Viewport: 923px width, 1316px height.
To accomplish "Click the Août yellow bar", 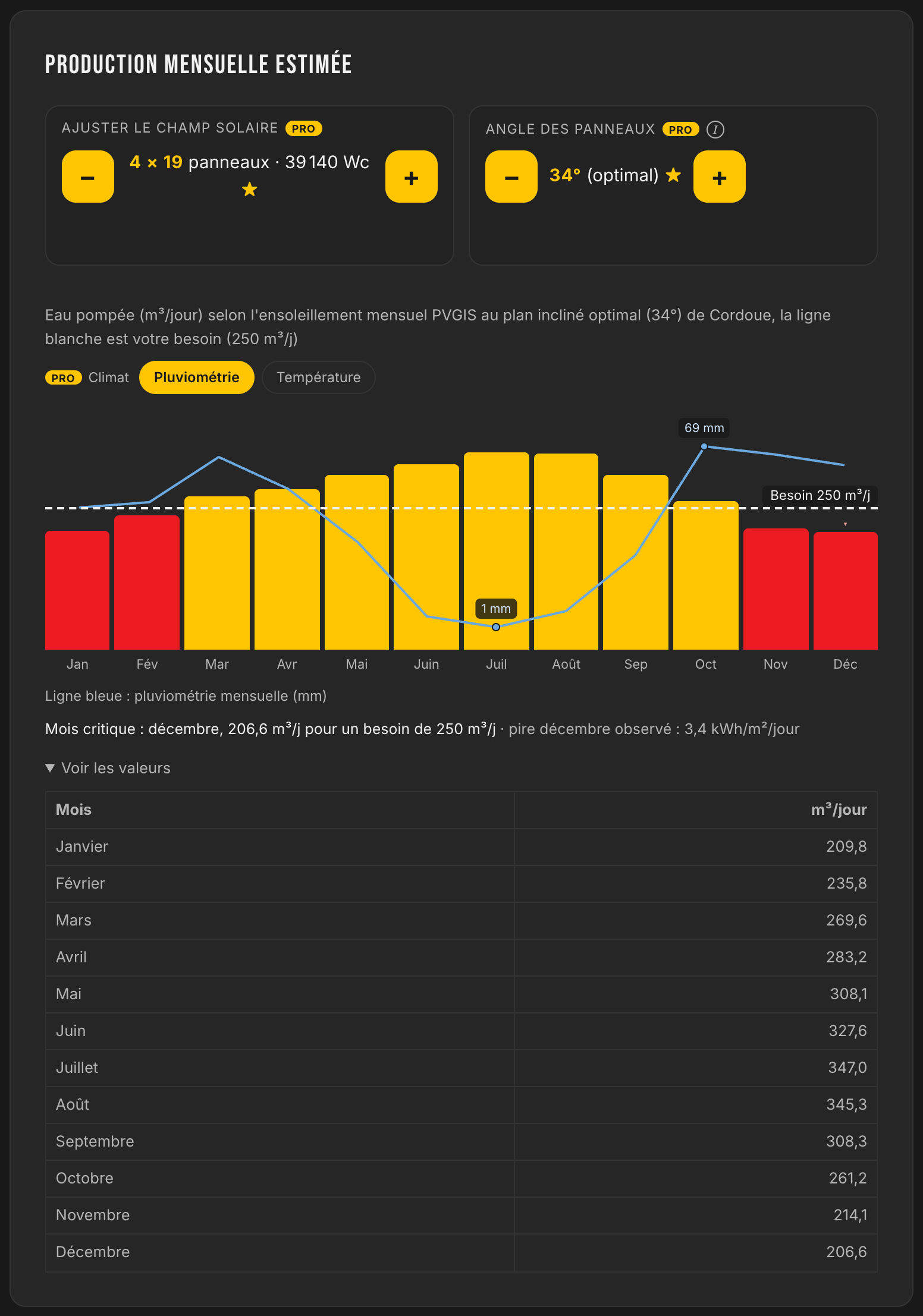I will click(566, 552).
